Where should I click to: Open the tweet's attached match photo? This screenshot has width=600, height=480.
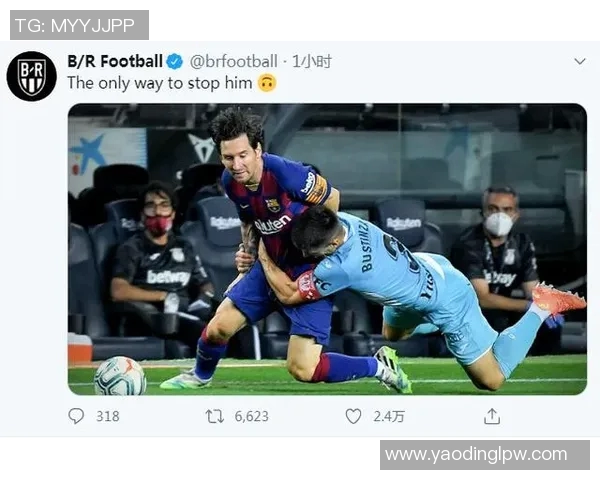327,248
